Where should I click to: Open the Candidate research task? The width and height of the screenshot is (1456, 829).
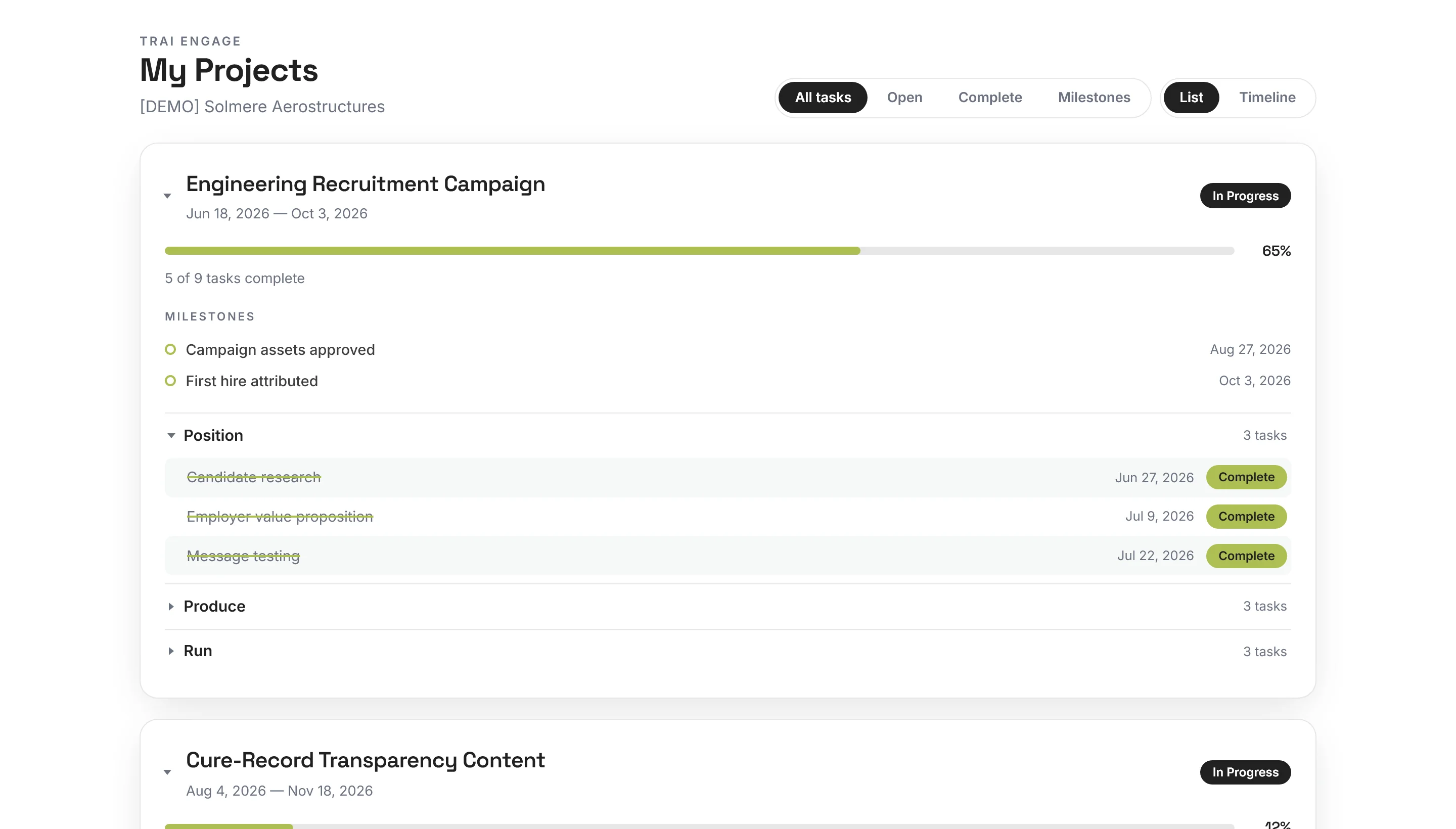click(727, 477)
